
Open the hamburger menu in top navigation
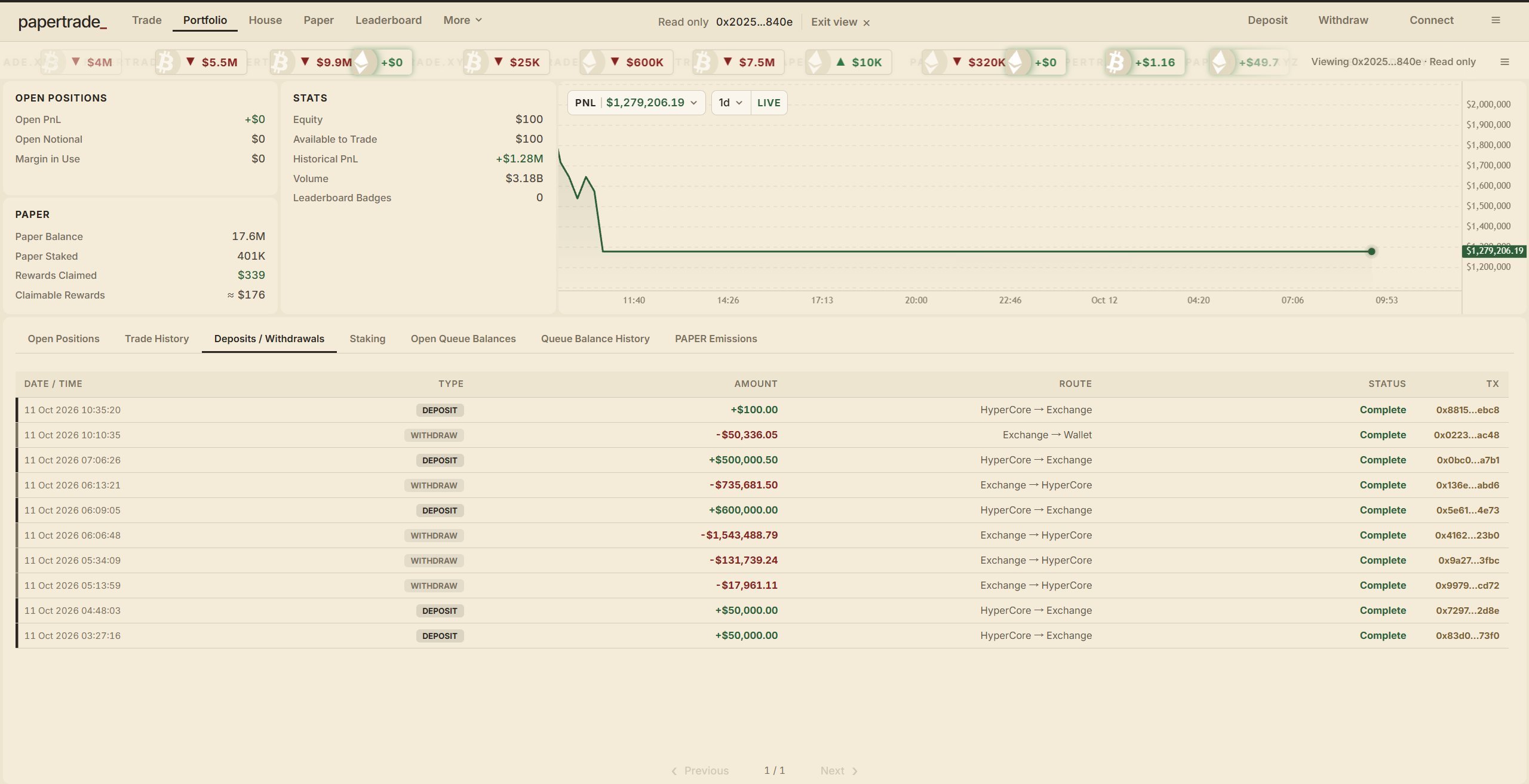(1496, 20)
